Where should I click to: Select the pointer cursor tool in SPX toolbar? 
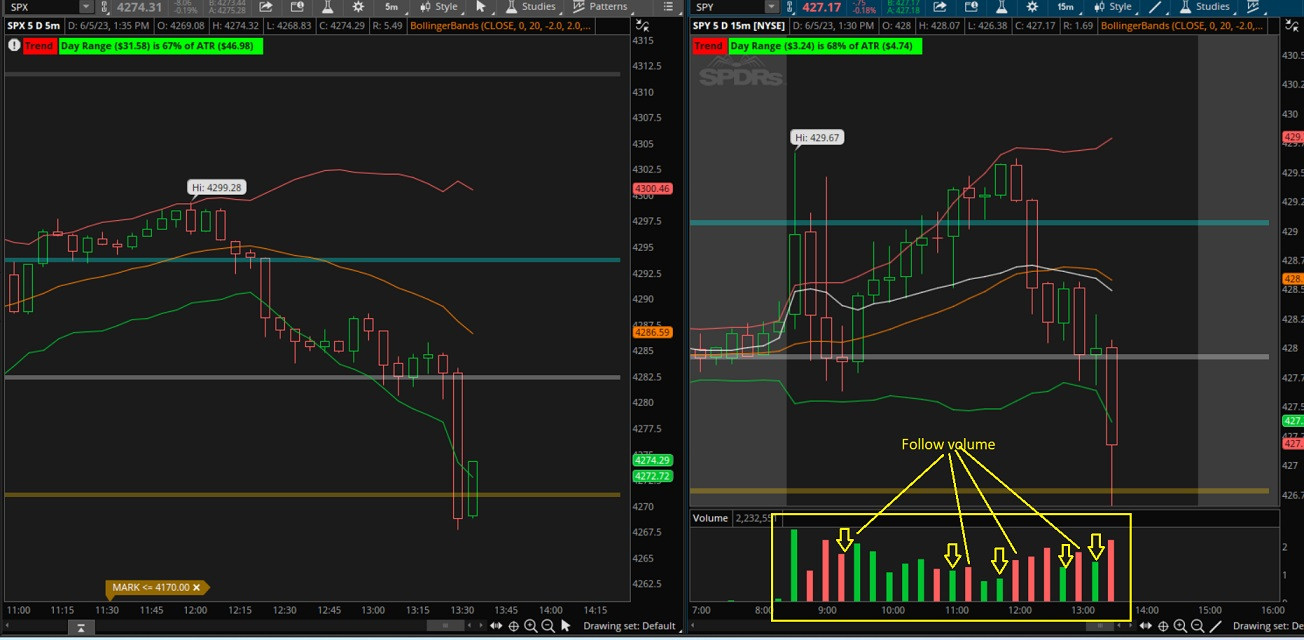481,7
